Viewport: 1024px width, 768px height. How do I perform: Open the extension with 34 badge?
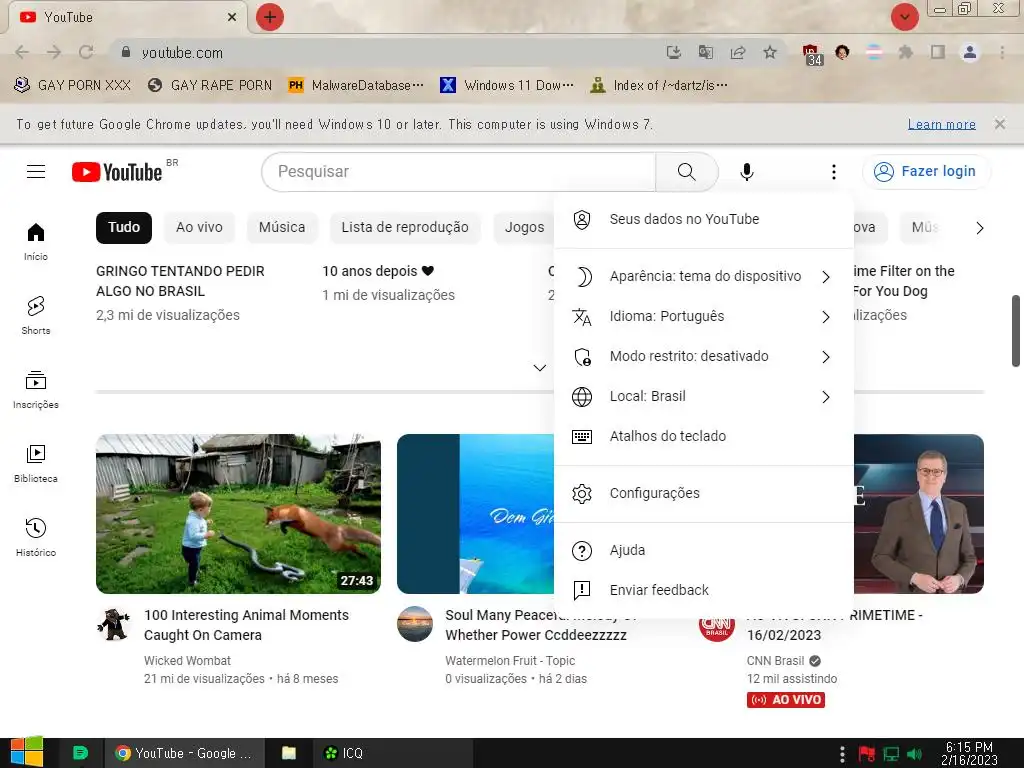coord(812,54)
